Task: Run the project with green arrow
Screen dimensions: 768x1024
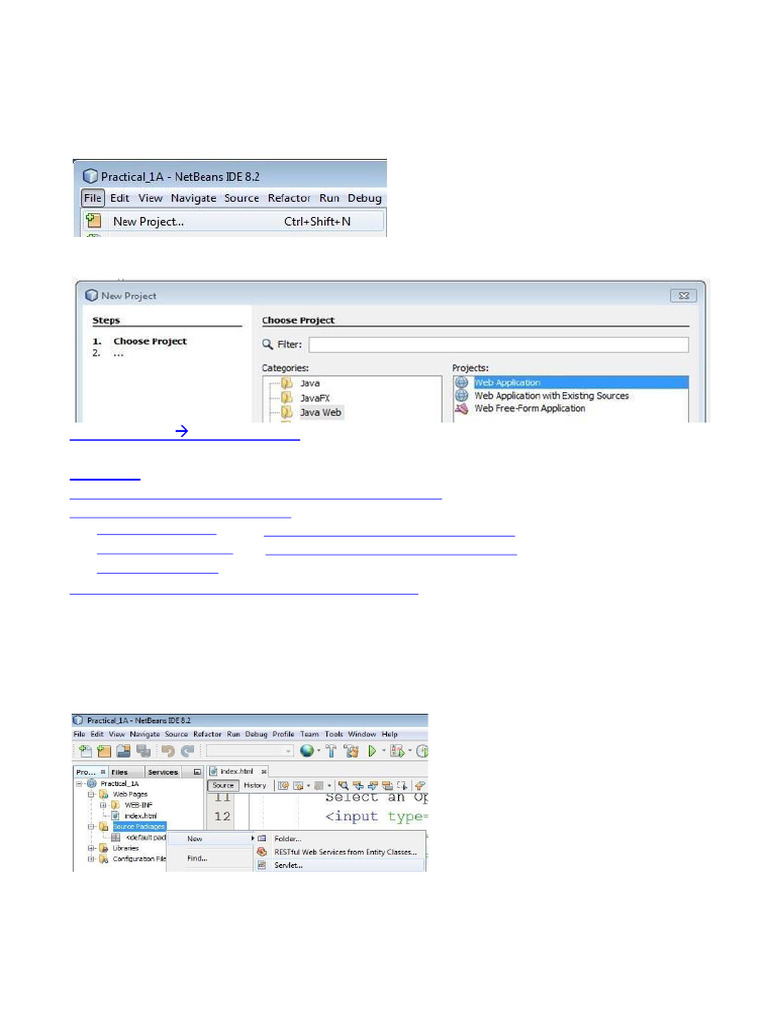Action: (x=372, y=751)
